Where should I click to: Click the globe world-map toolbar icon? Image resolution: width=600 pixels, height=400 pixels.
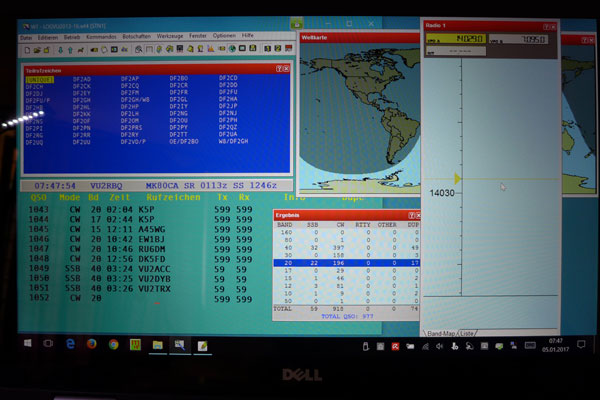(x=232, y=49)
